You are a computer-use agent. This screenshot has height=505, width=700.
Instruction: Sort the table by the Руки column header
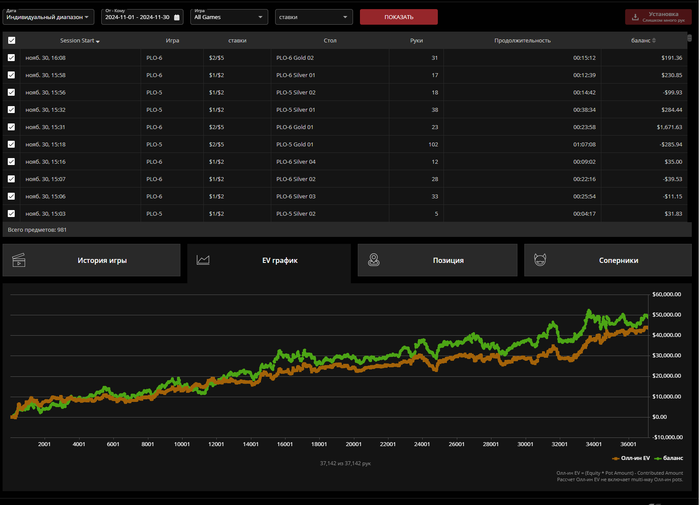click(417, 41)
